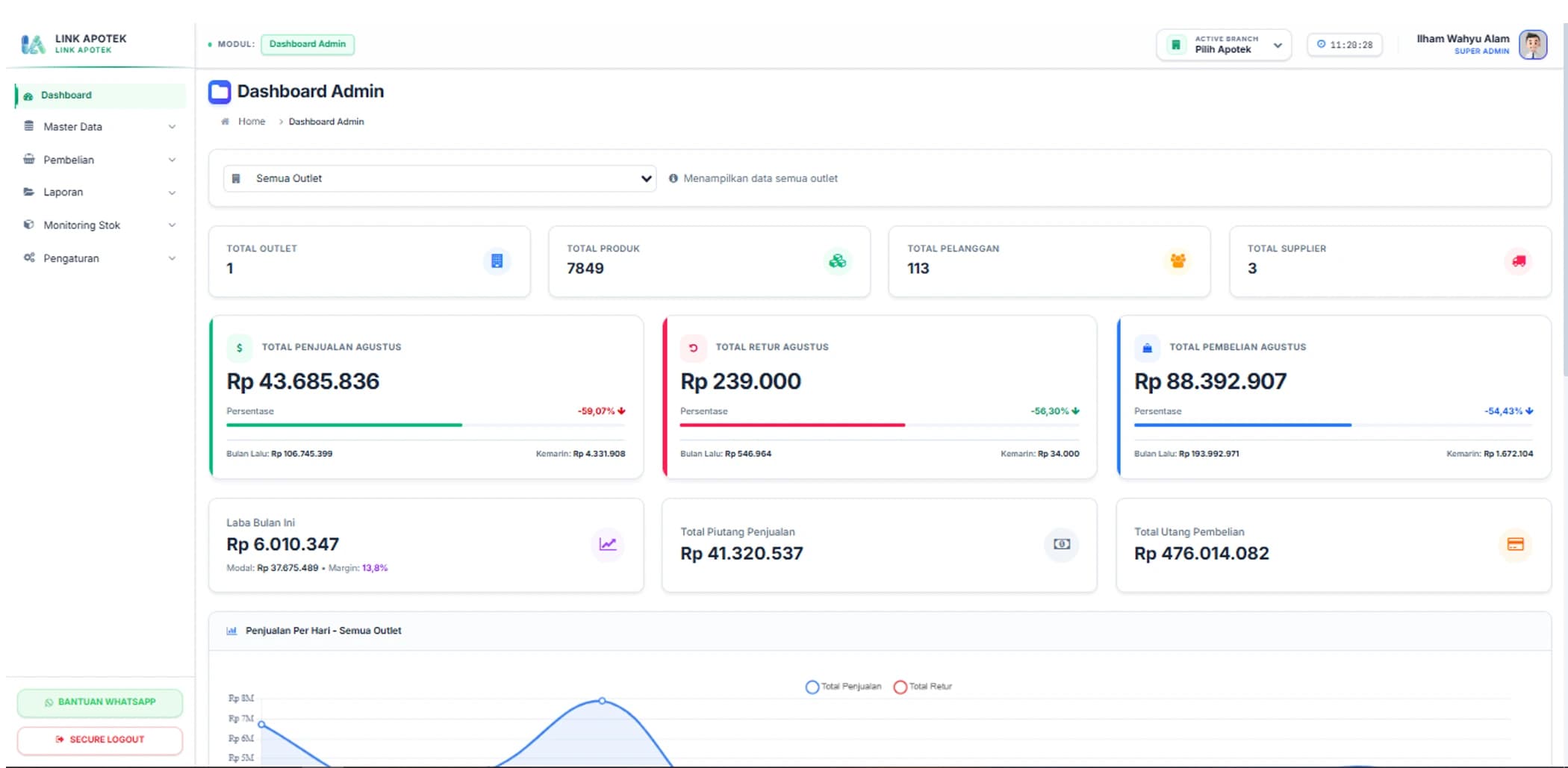Screen dimensions: 1568x768
Task: Click the -54,43% pembelian percentage
Action: (1509, 411)
